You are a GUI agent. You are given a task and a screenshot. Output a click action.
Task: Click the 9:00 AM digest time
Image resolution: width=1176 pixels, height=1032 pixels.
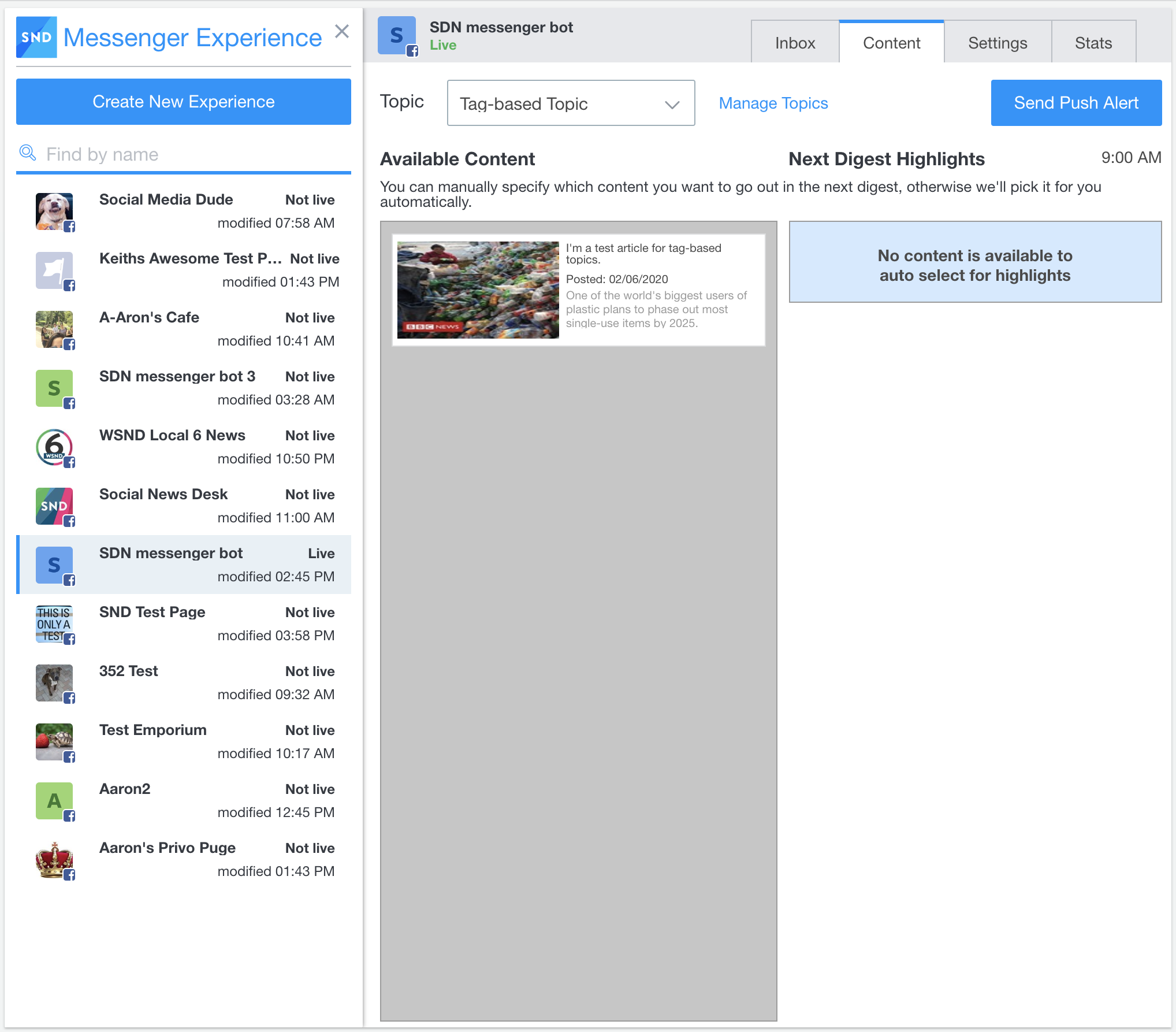pos(1131,158)
